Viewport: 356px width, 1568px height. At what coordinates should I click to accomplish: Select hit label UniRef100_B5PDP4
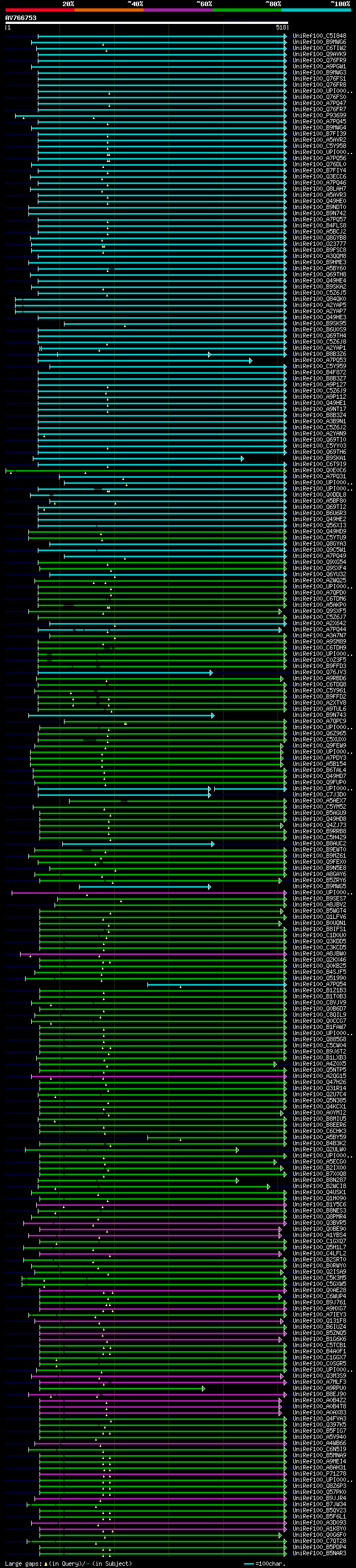319,1547
